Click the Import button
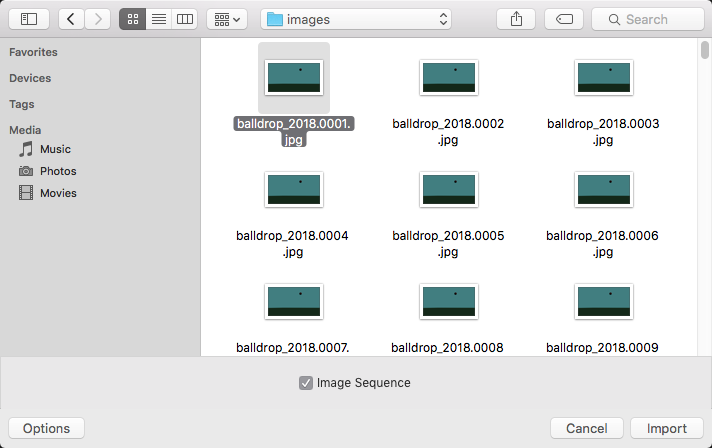The width and height of the screenshot is (712, 448). (x=666, y=428)
